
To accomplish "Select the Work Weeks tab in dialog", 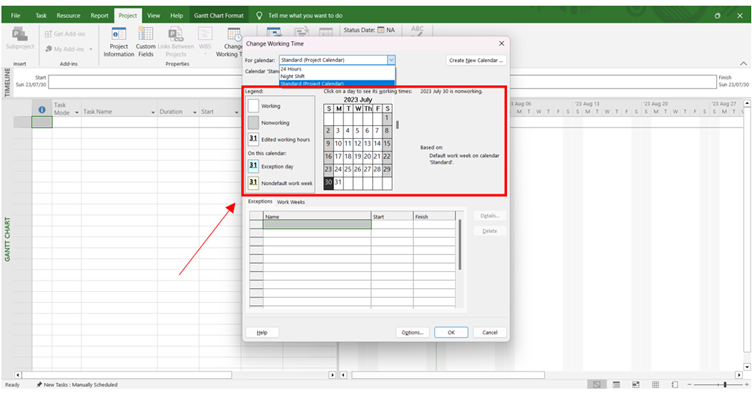I will 291,202.
